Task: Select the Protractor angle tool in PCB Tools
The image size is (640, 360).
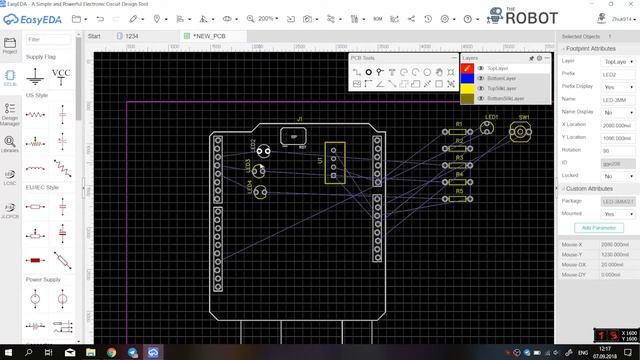Action: pyautogui.click(x=380, y=84)
